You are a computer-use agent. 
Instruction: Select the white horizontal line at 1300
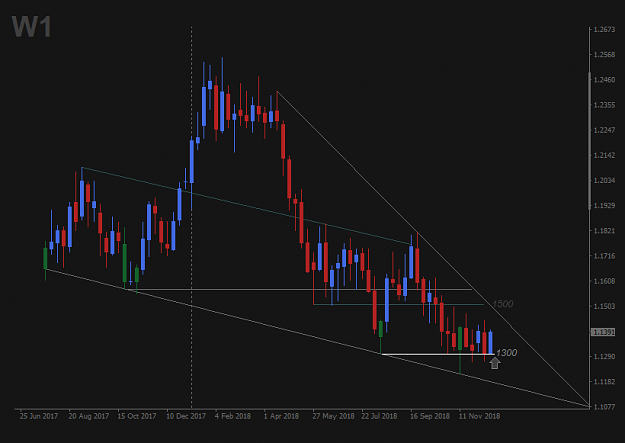[438, 354]
